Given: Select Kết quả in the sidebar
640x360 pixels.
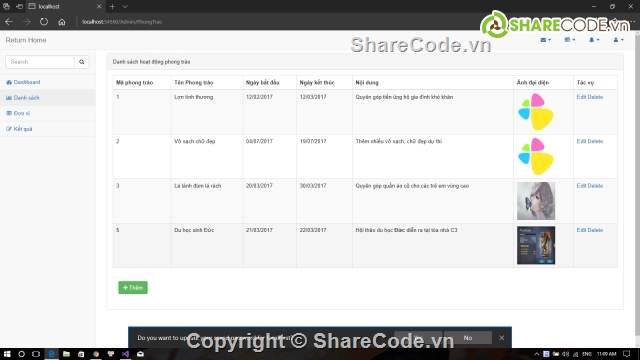Looking at the screenshot, I should pyautogui.click(x=19, y=129).
